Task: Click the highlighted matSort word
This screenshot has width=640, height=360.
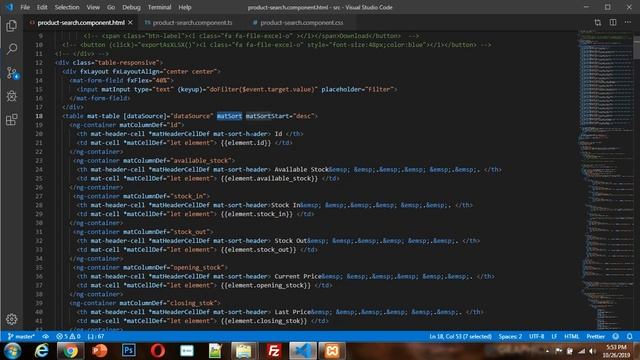Action: (229, 116)
